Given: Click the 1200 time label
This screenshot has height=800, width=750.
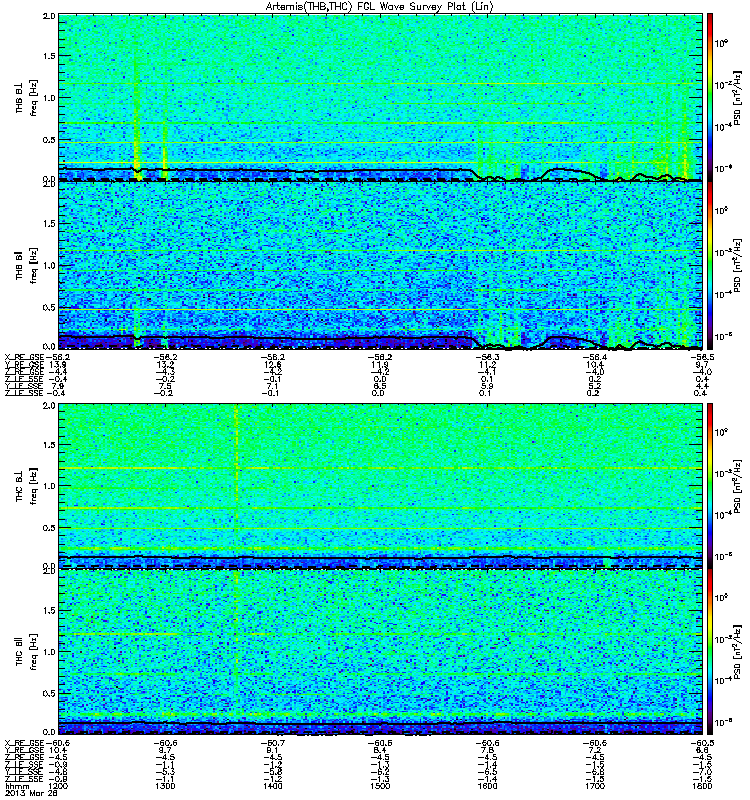Looking at the screenshot, I should coord(59,786).
